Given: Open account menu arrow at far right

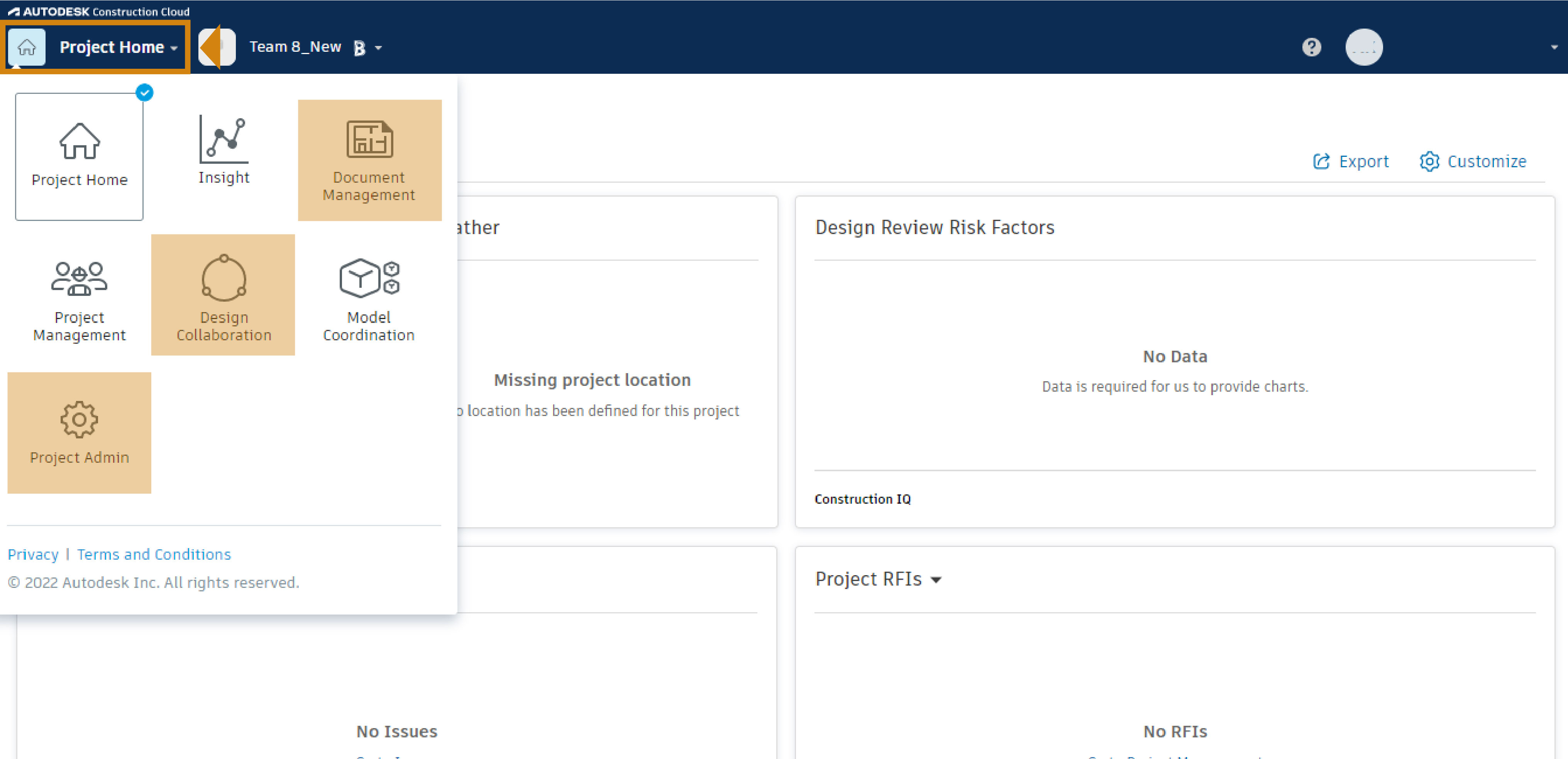Looking at the screenshot, I should (x=1553, y=47).
